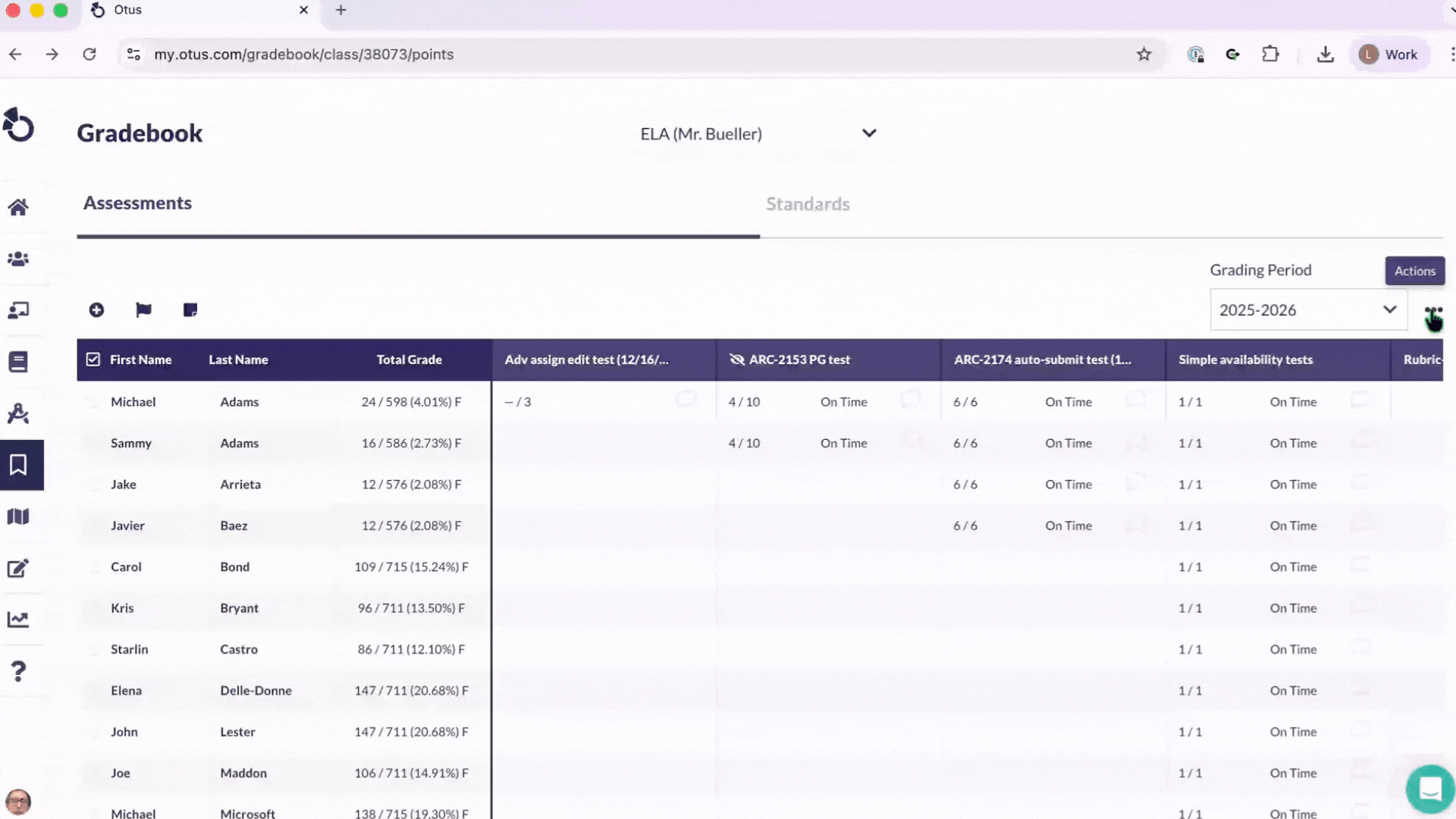Open the people/classes sidebar icon
Screen dimensions: 1456x819
click(18, 259)
